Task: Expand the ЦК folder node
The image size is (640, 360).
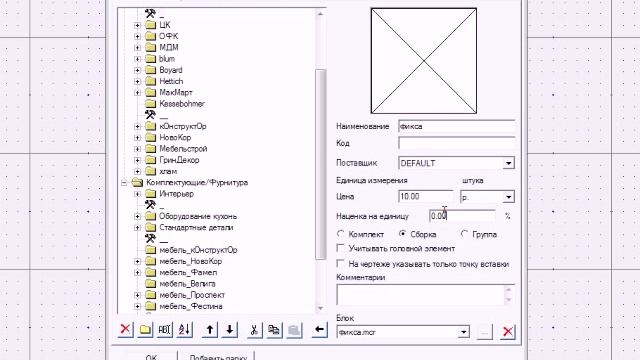Action: pyautogui.click(x=138, y=25)
